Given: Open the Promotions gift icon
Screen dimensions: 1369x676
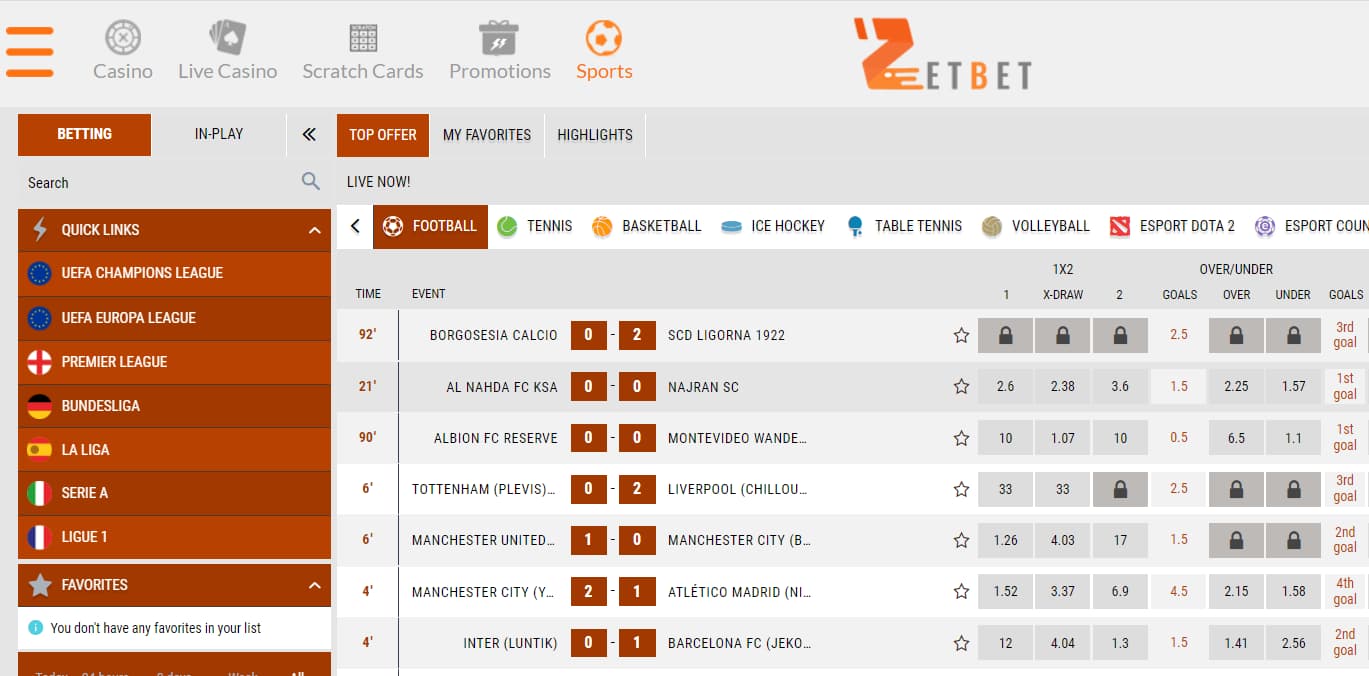Looking at the screenshot, I should click(x=499, y=39).
